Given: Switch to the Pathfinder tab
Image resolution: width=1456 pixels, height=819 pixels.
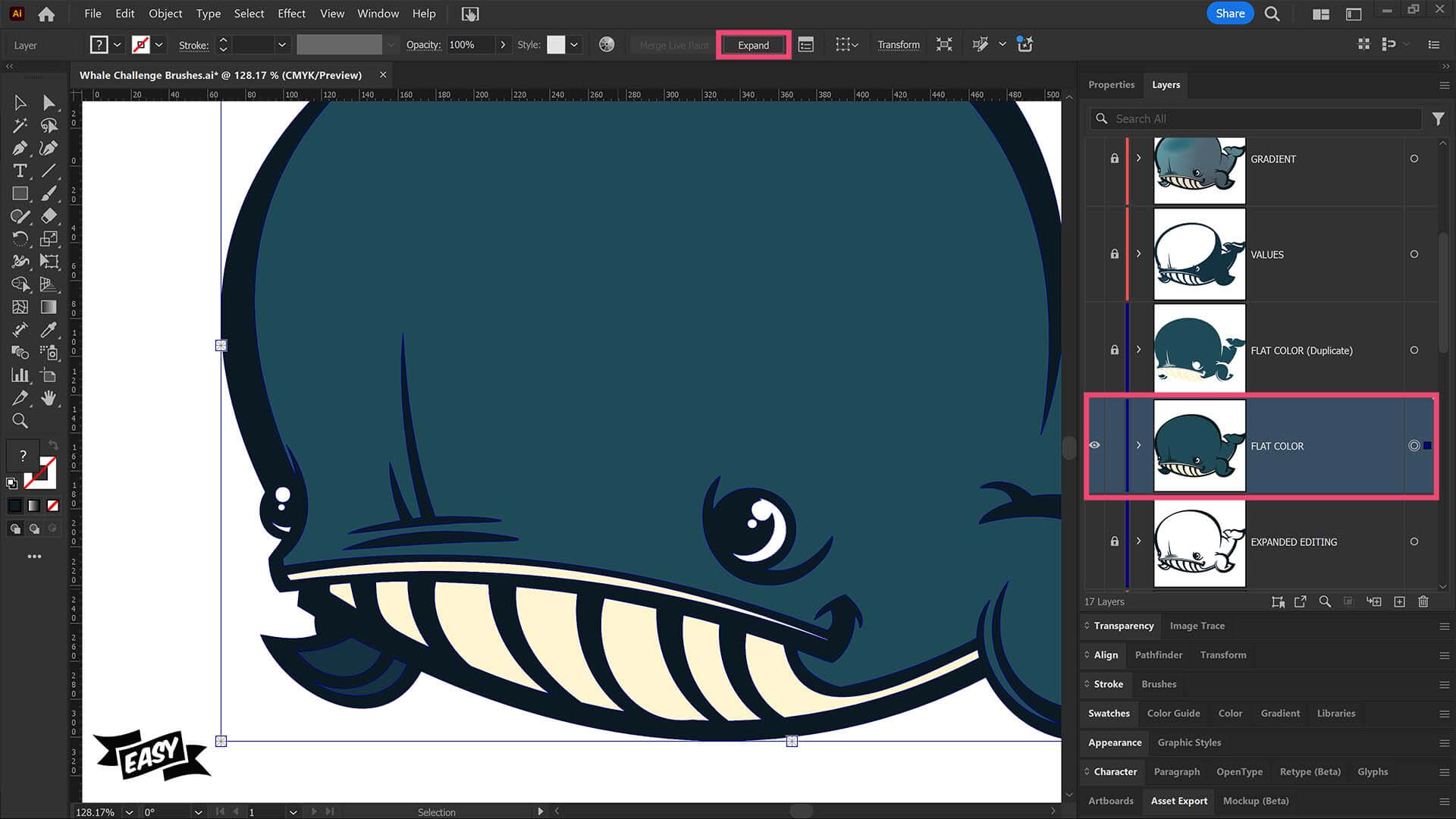Looking at the screenshot, I should (1158, 655).
